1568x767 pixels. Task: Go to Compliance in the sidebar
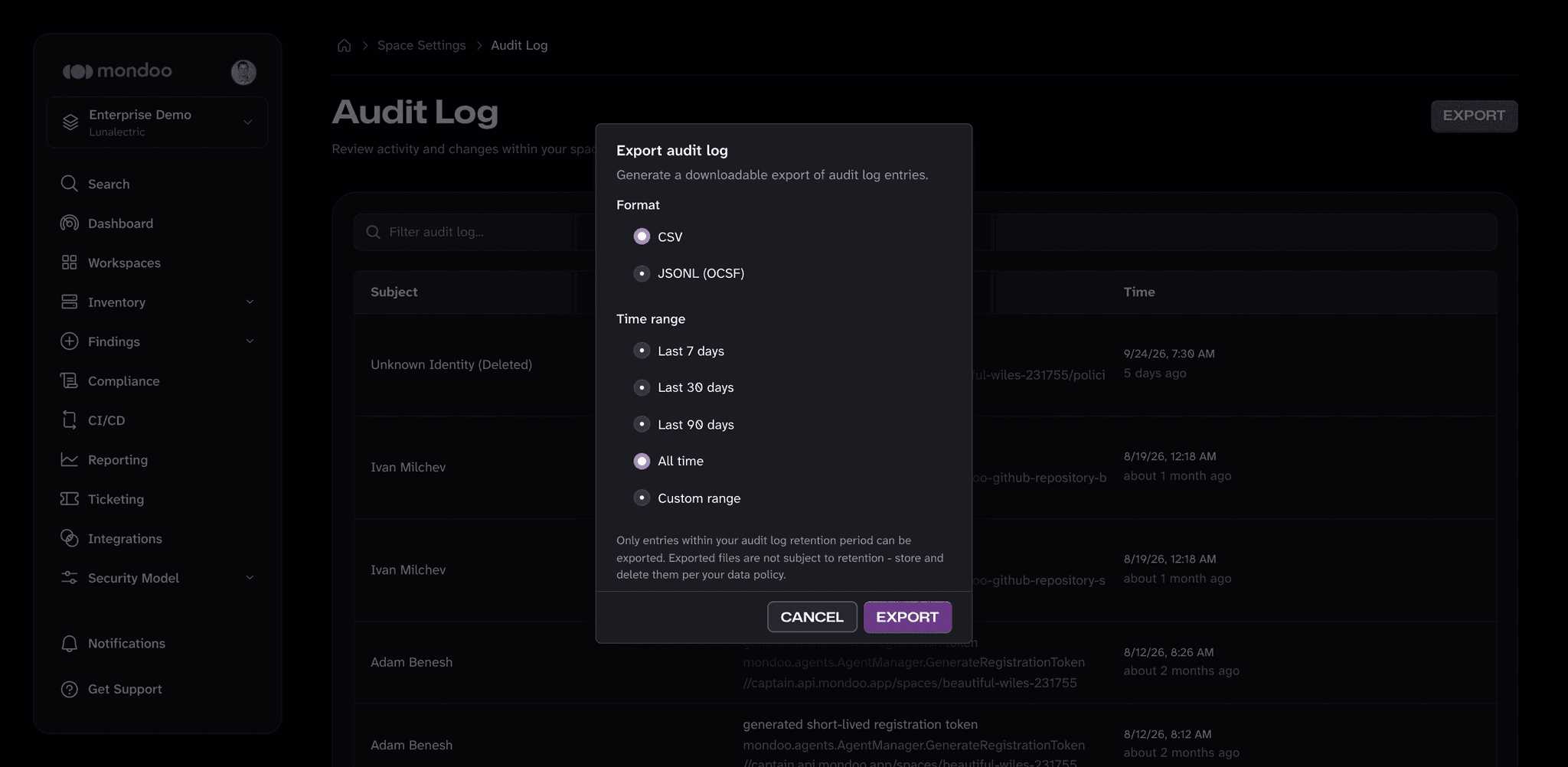tap(124, 380)
